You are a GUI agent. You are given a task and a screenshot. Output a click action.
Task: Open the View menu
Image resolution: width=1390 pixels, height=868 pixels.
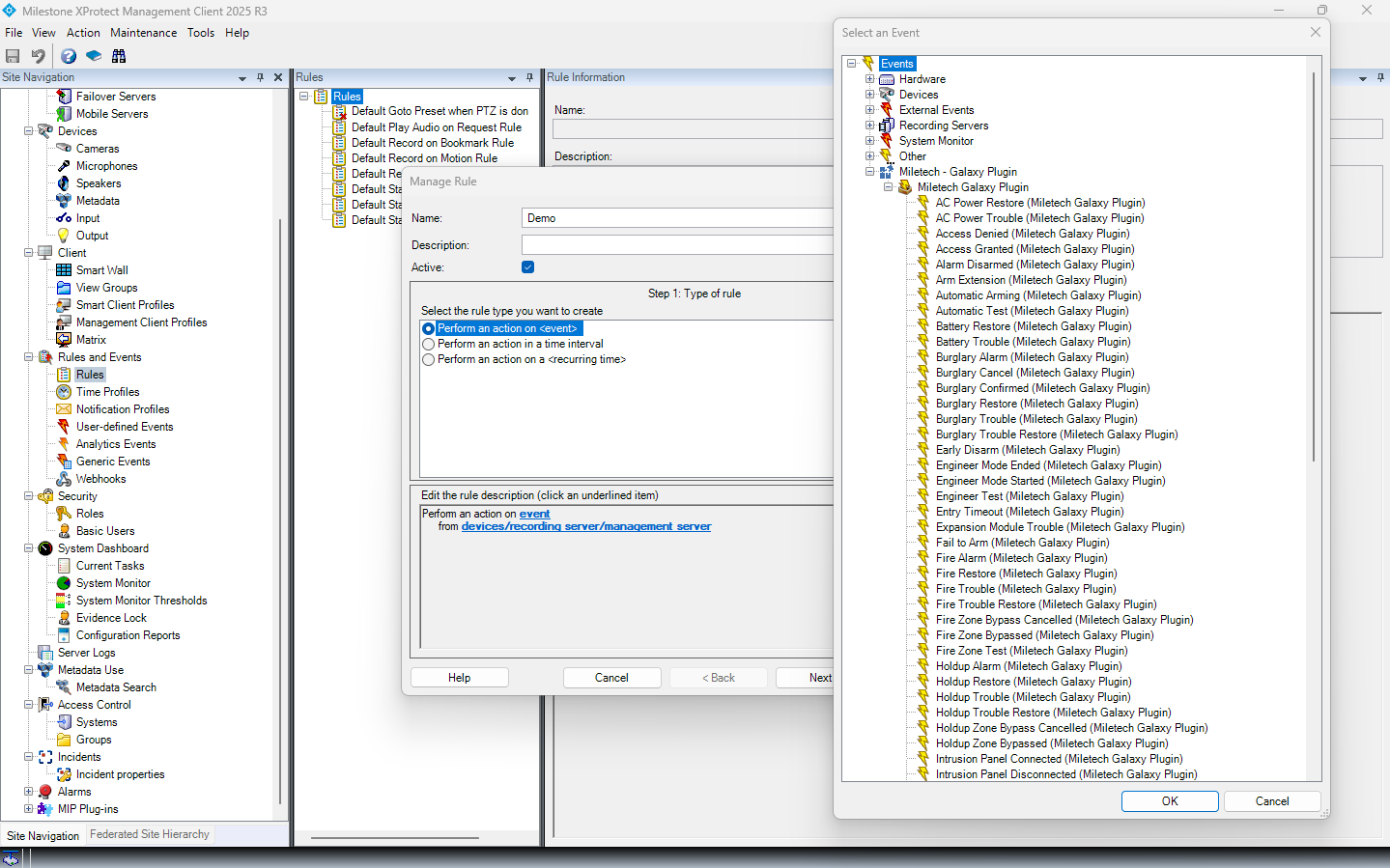pyautogui.click(x=44, y=33)
